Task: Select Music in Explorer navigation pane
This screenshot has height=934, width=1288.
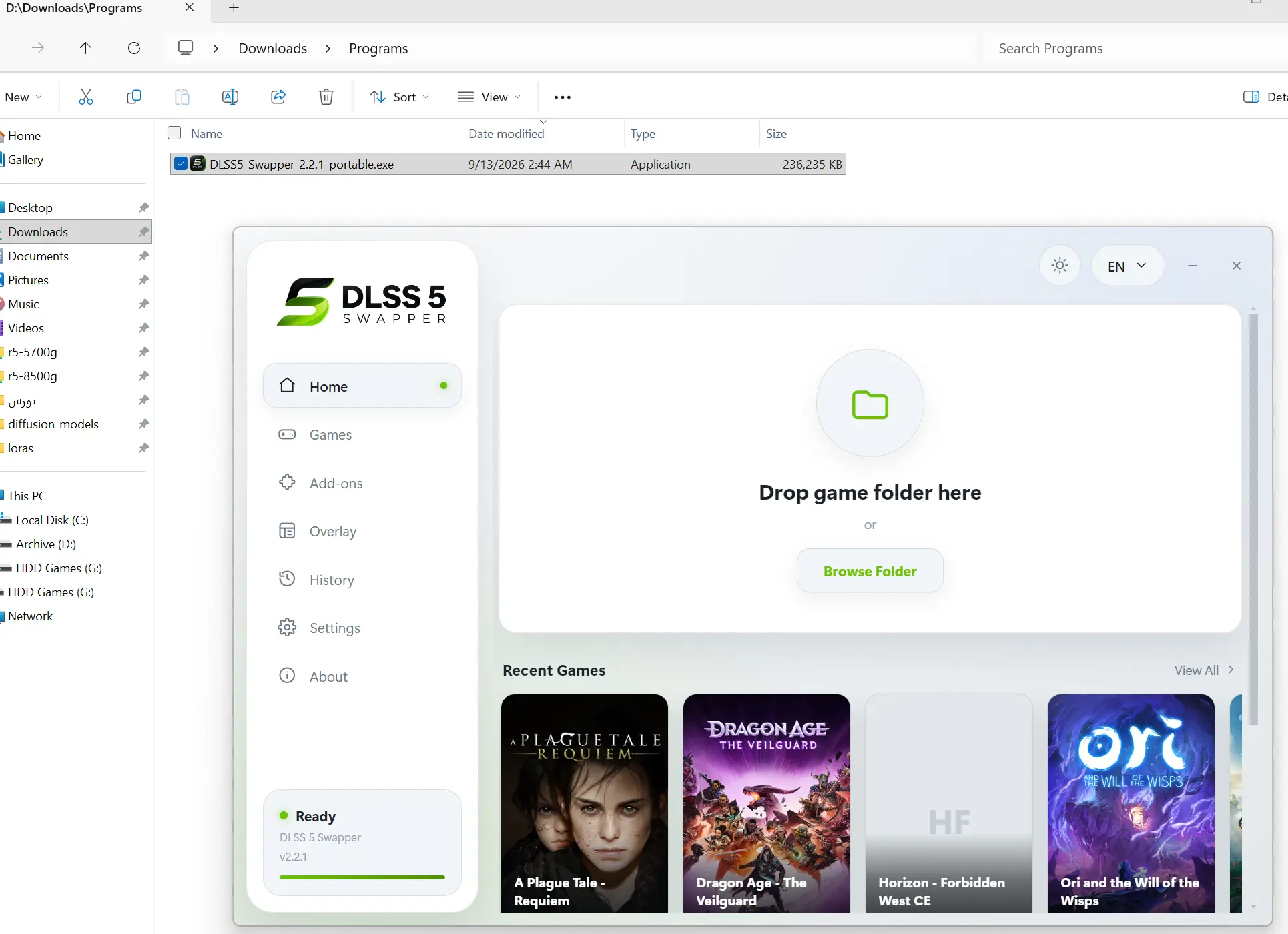Action: click(75, 304)
